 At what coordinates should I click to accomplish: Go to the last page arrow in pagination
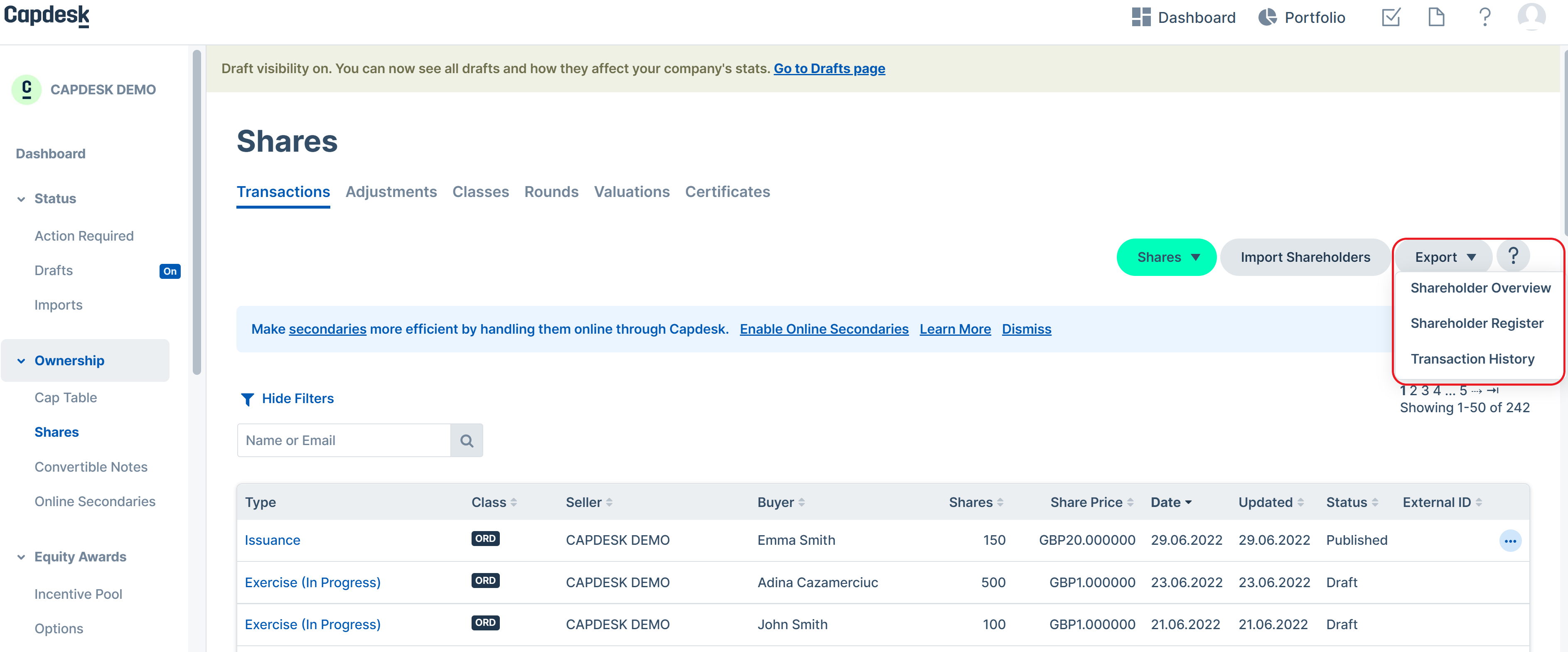point(1492,390)
